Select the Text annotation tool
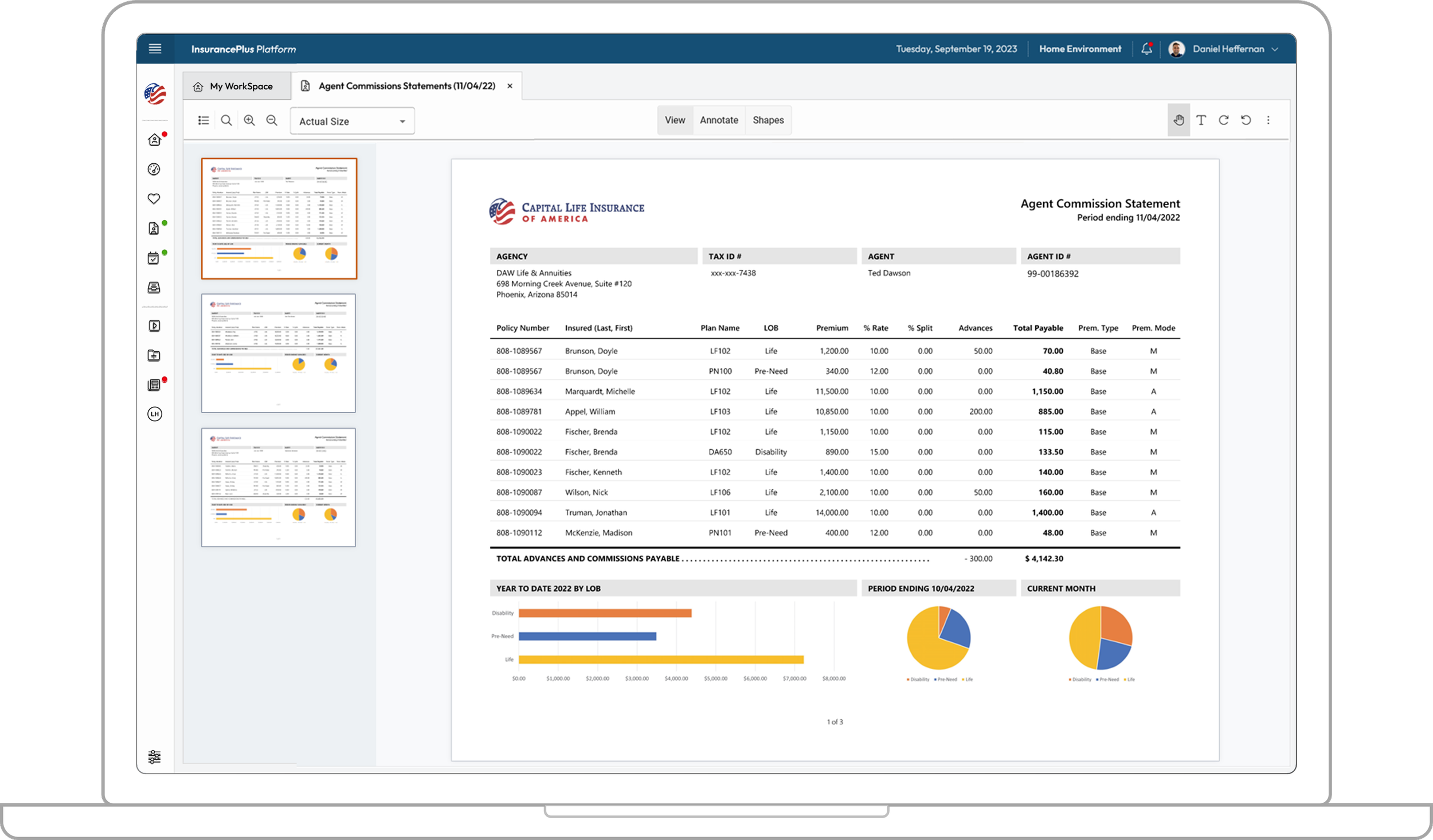This screenshot has height=840, width=1433. [x=1201, y=120]
